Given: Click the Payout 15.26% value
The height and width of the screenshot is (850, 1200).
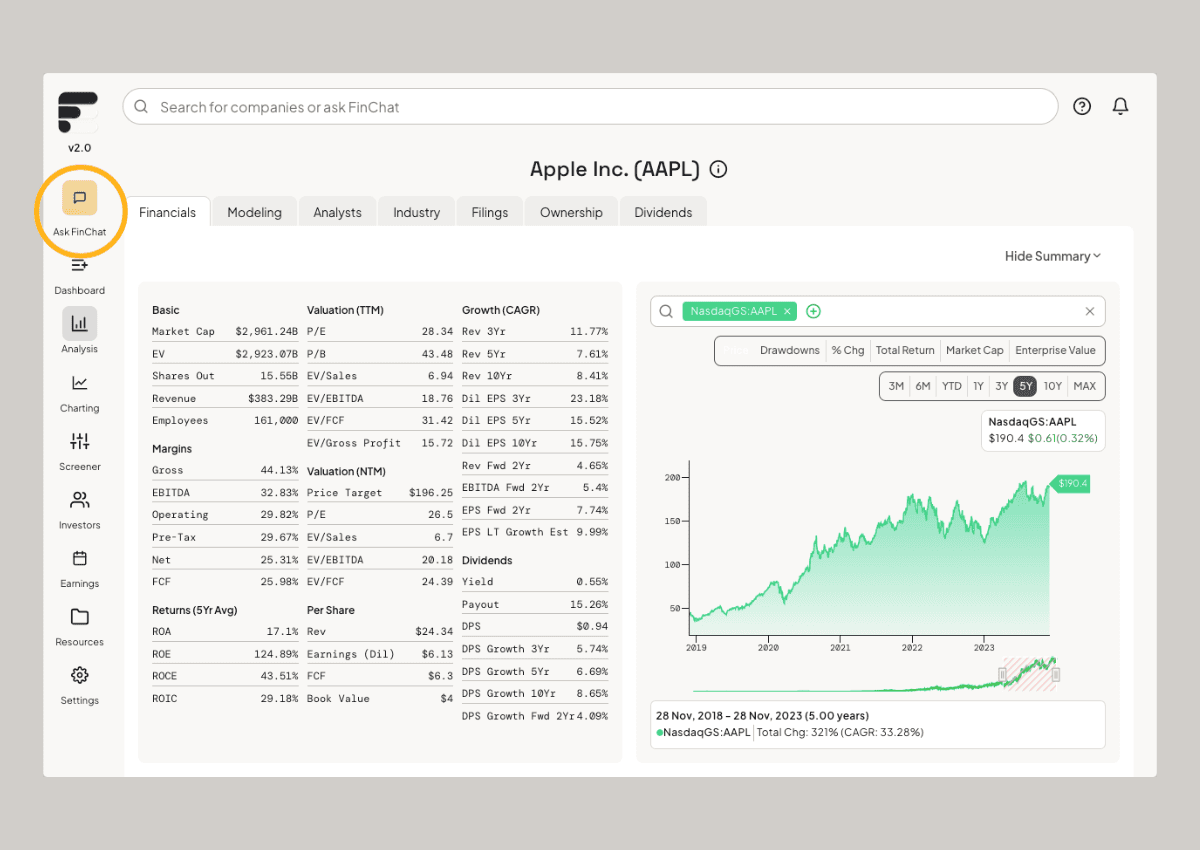Looking at the screenshot, I should tap(588, 605).
